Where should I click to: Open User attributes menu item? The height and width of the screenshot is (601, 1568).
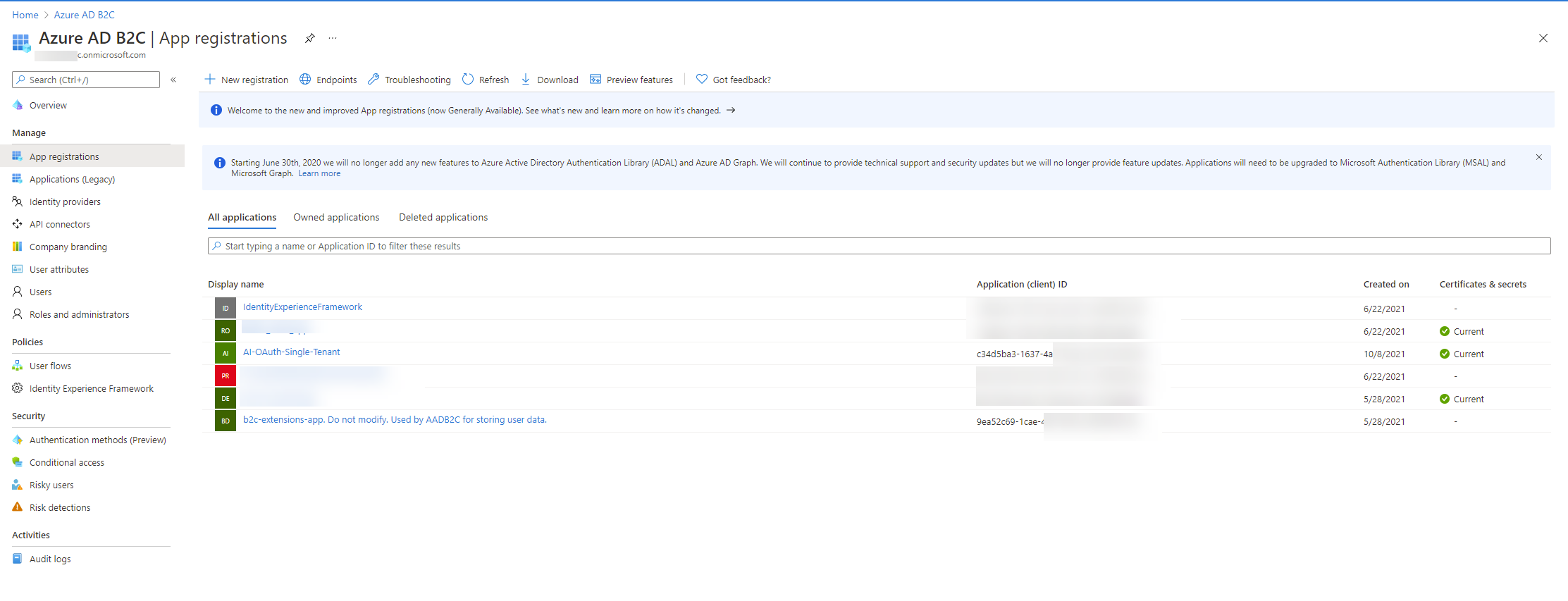pyautogui.click(x=58, y=269)
